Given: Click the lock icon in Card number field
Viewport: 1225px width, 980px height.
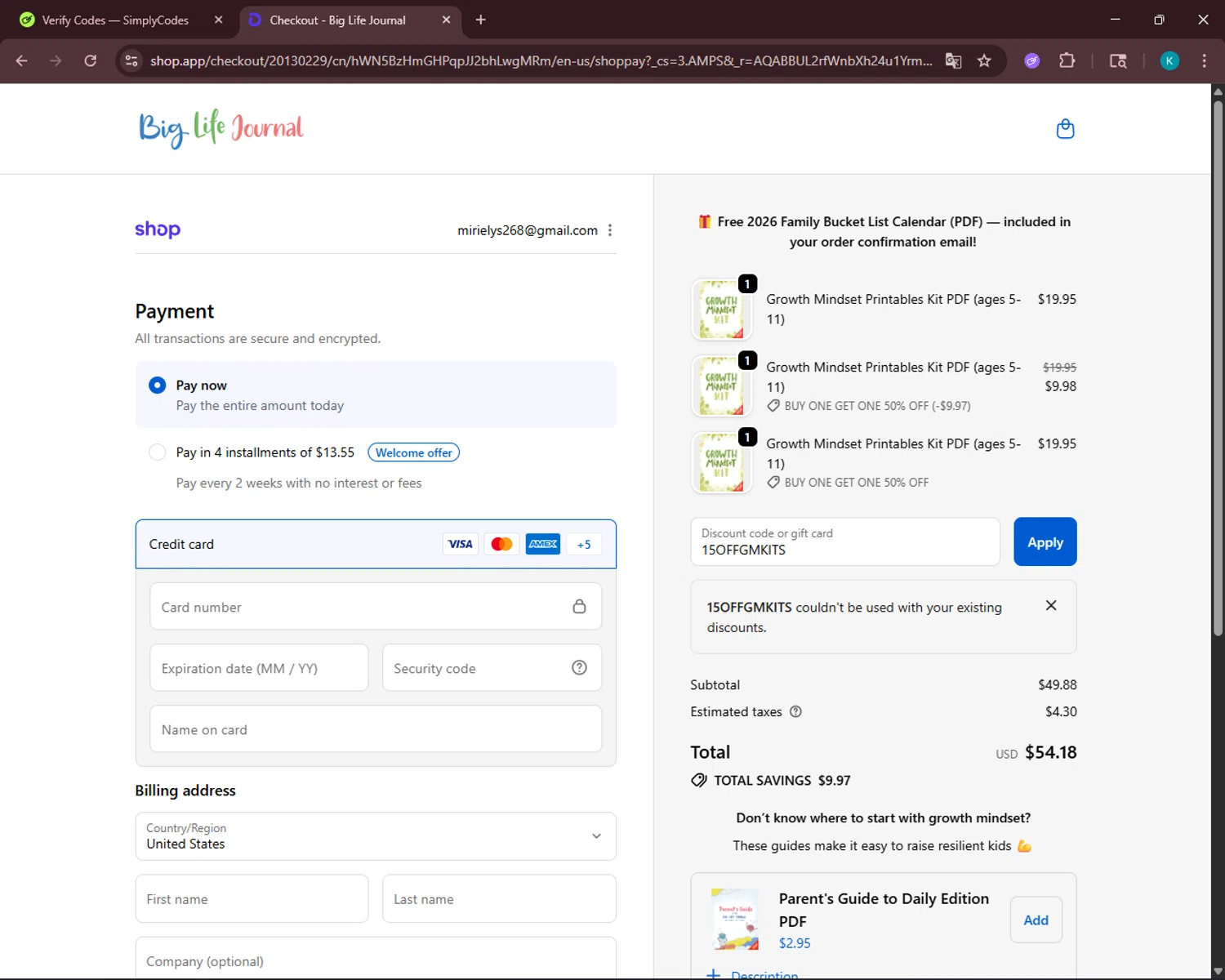Looking at the screenshot, I should coord(579,607).
